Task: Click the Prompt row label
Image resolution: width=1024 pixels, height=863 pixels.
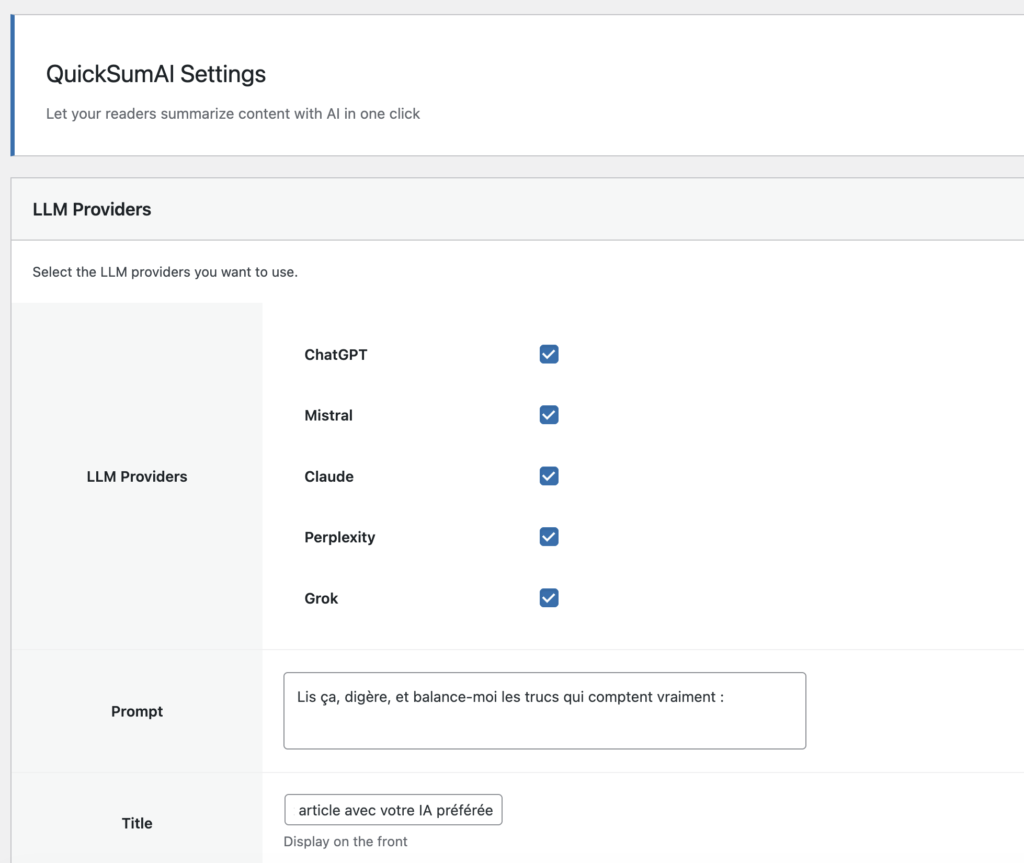Action: coord(136,711)
